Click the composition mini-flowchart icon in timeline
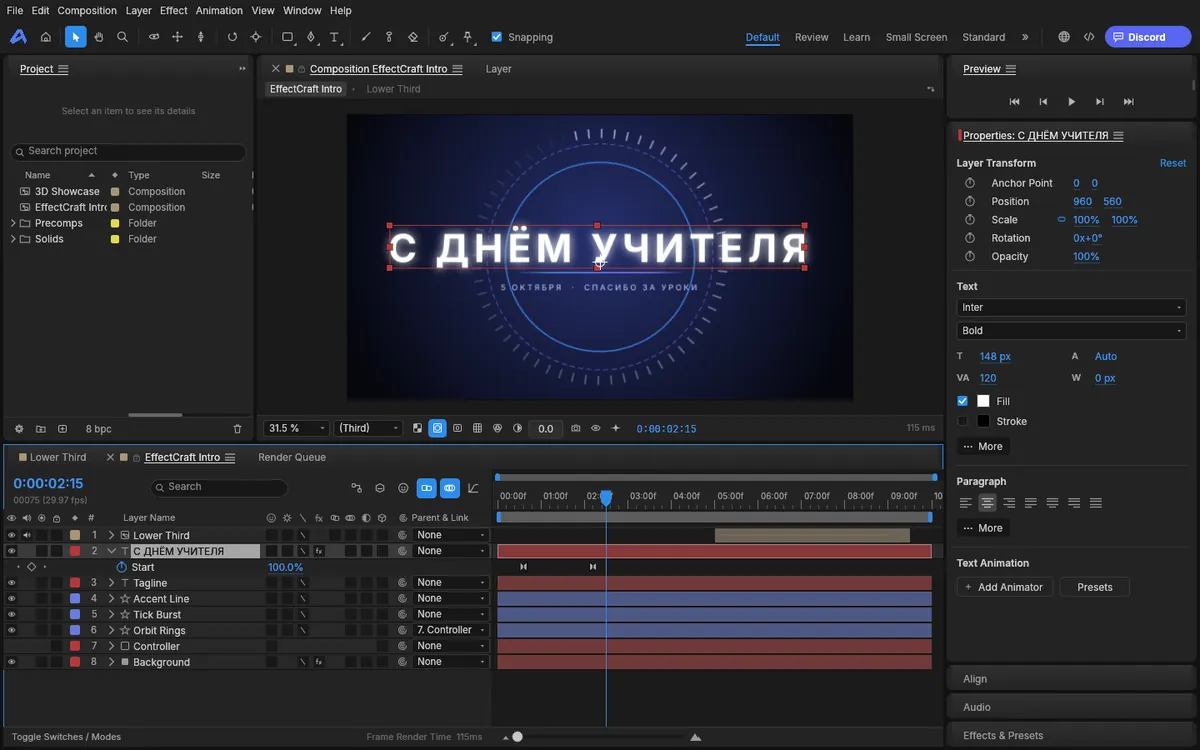Image resolution: width=1200 pixels, height=750 pixels. (356, 488)
